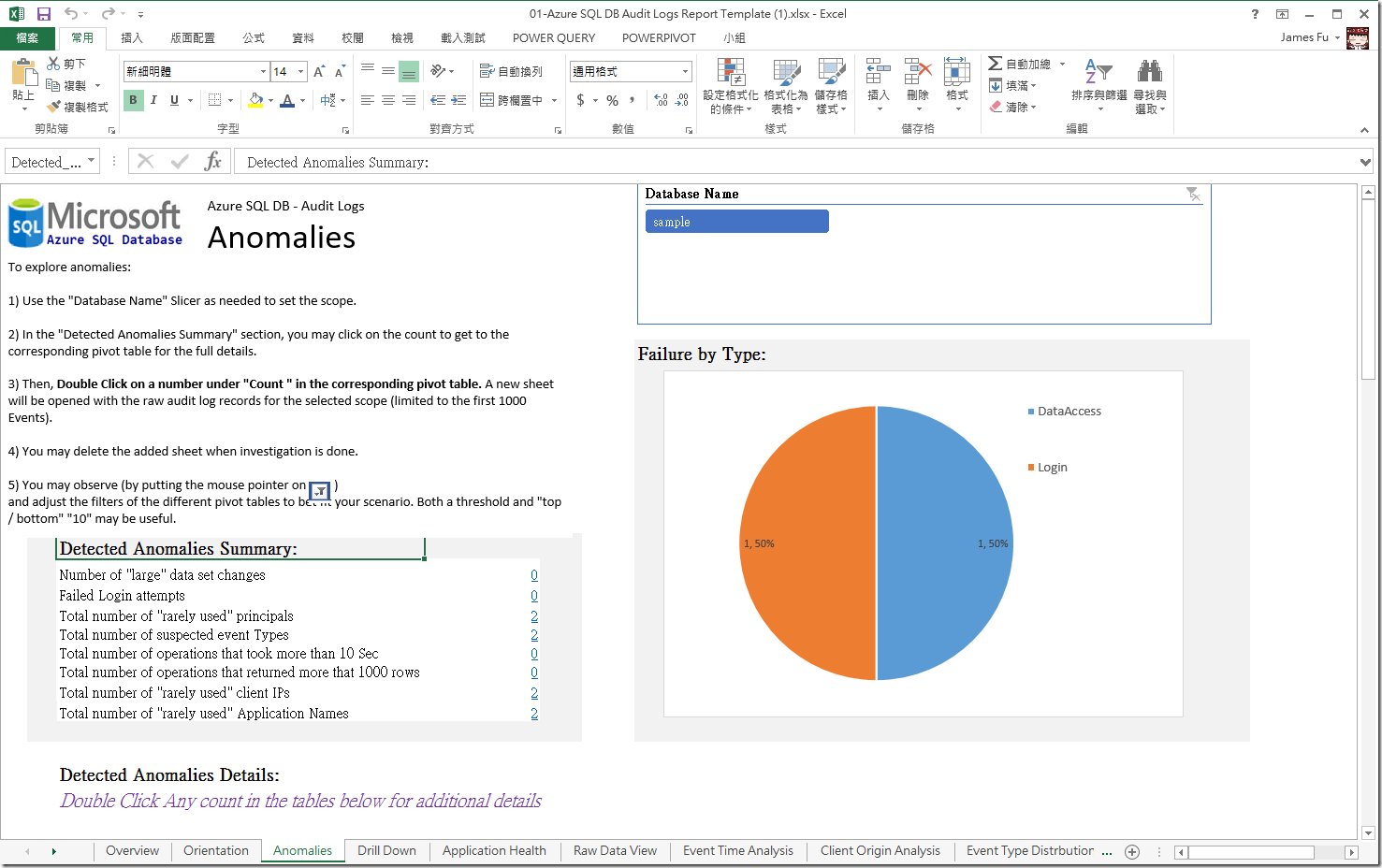1382x868 pixels.
Task: Open Conditional Formatting (設定格式化的條件)
Action: coord(731,86)
